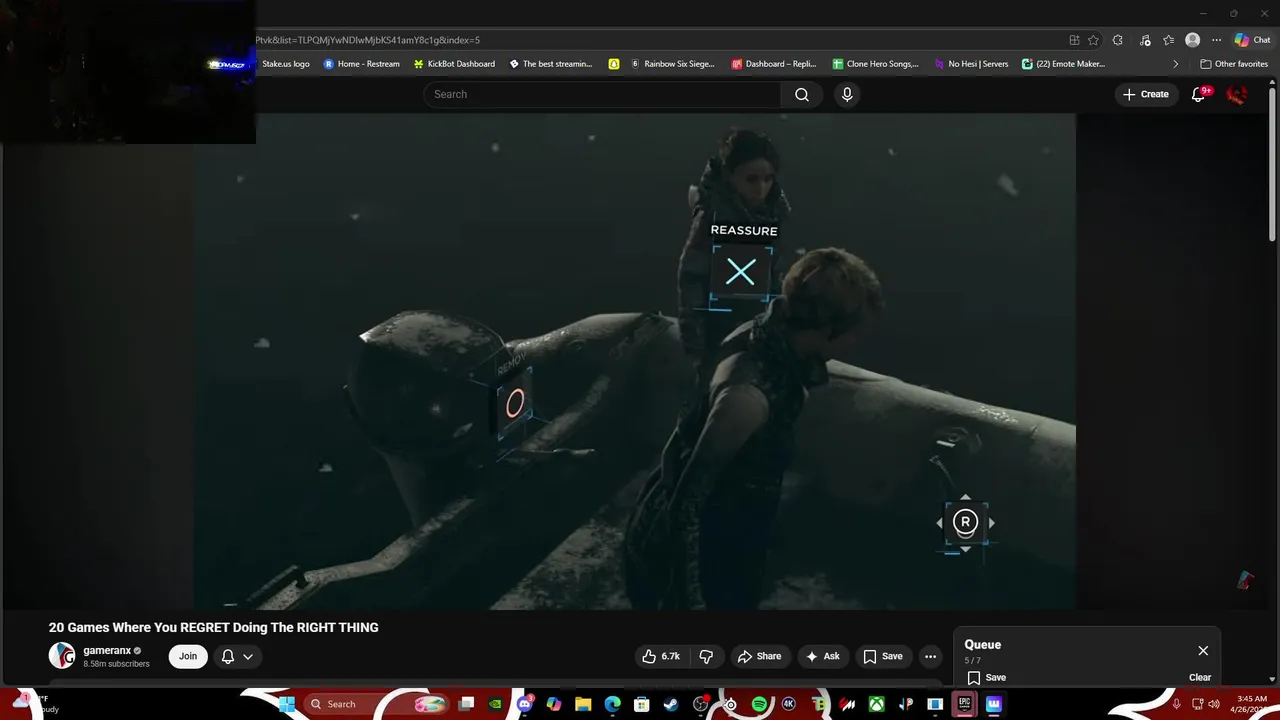This screenshot has height=720, width=1280.
Task: Toggle microphone mute in the system tray
Action: (1176, 704)
